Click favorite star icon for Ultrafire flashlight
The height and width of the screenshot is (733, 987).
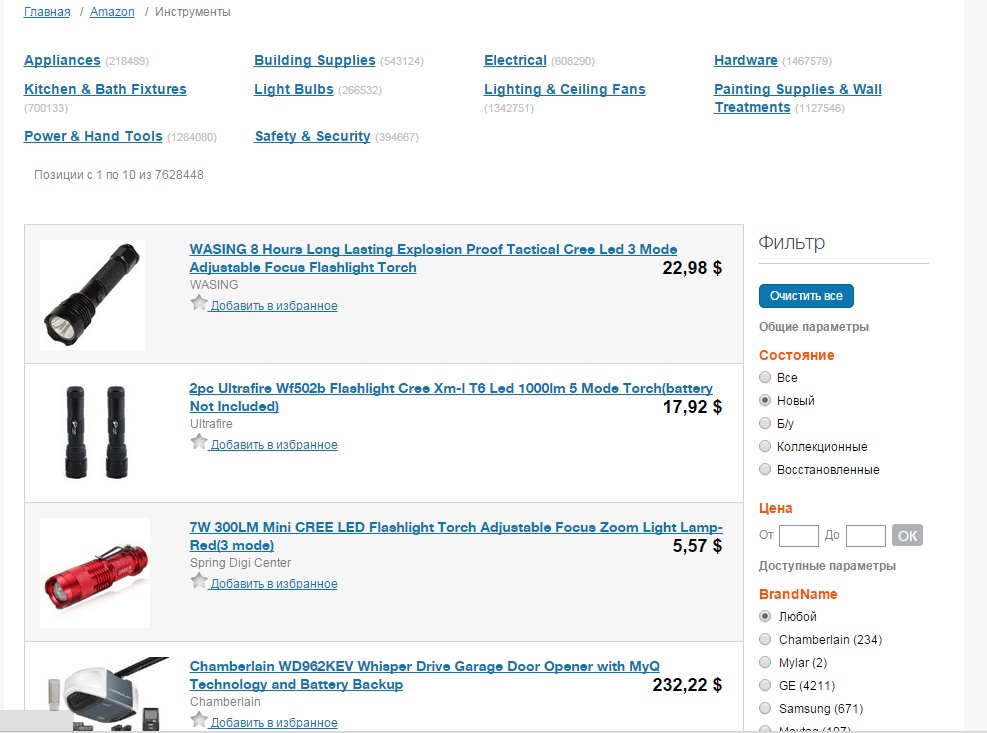click(x=199, y=442)
